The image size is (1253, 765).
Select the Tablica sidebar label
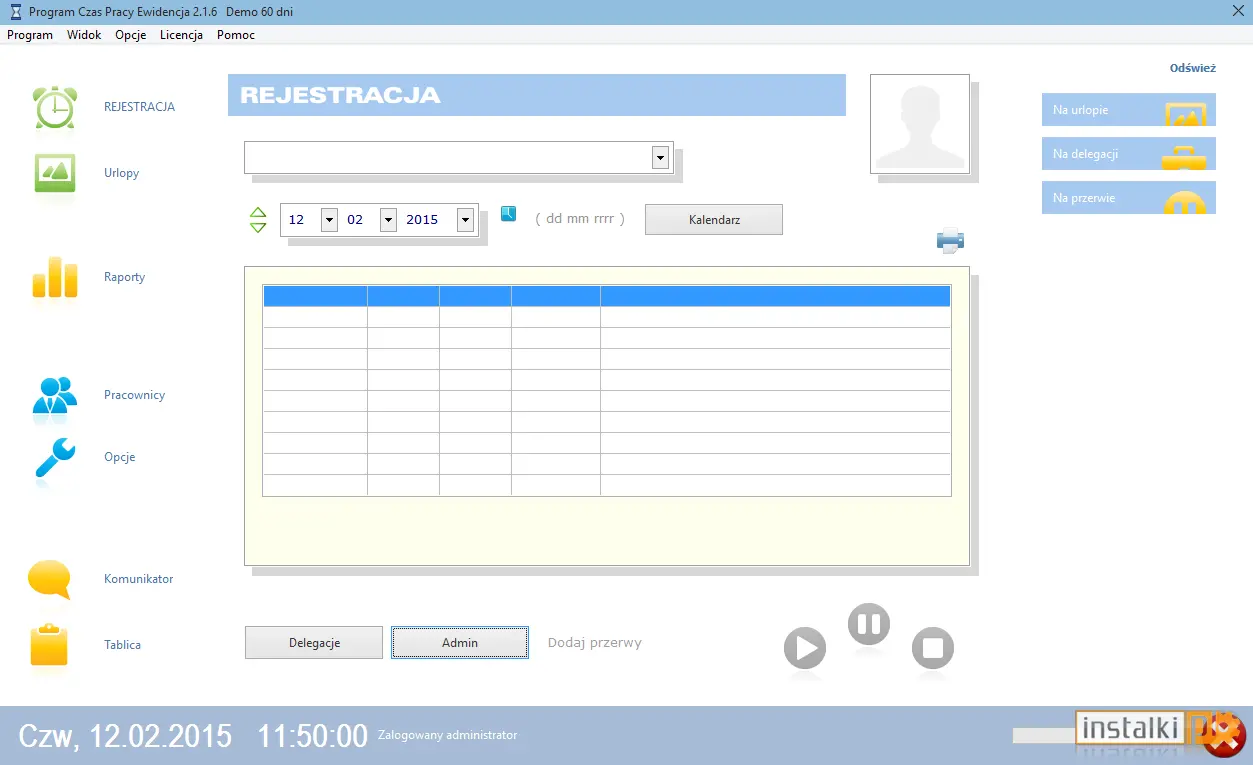pyautogui.click(x=123, y=645)
